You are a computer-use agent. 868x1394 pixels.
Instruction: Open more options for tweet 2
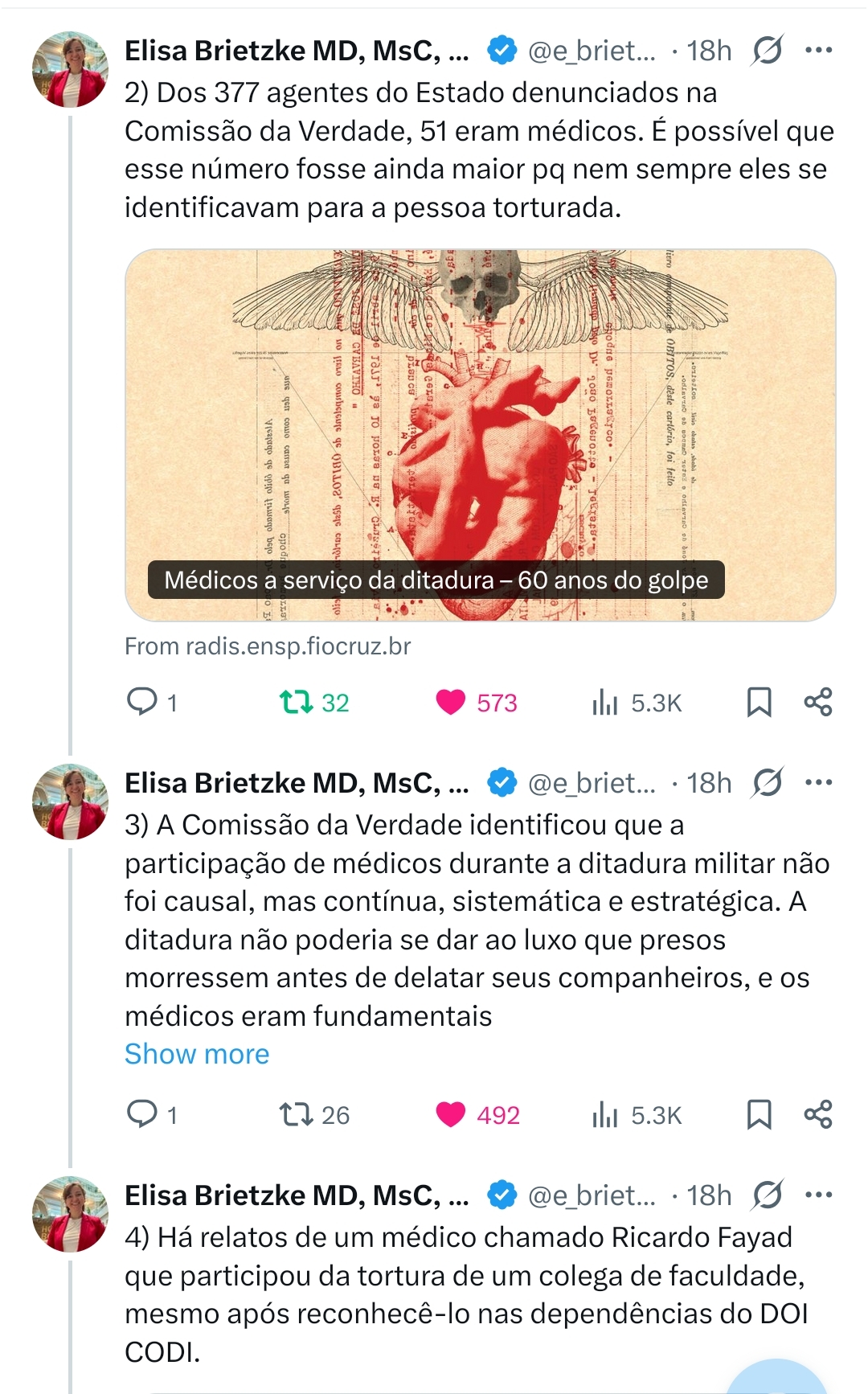click(818, 51)
